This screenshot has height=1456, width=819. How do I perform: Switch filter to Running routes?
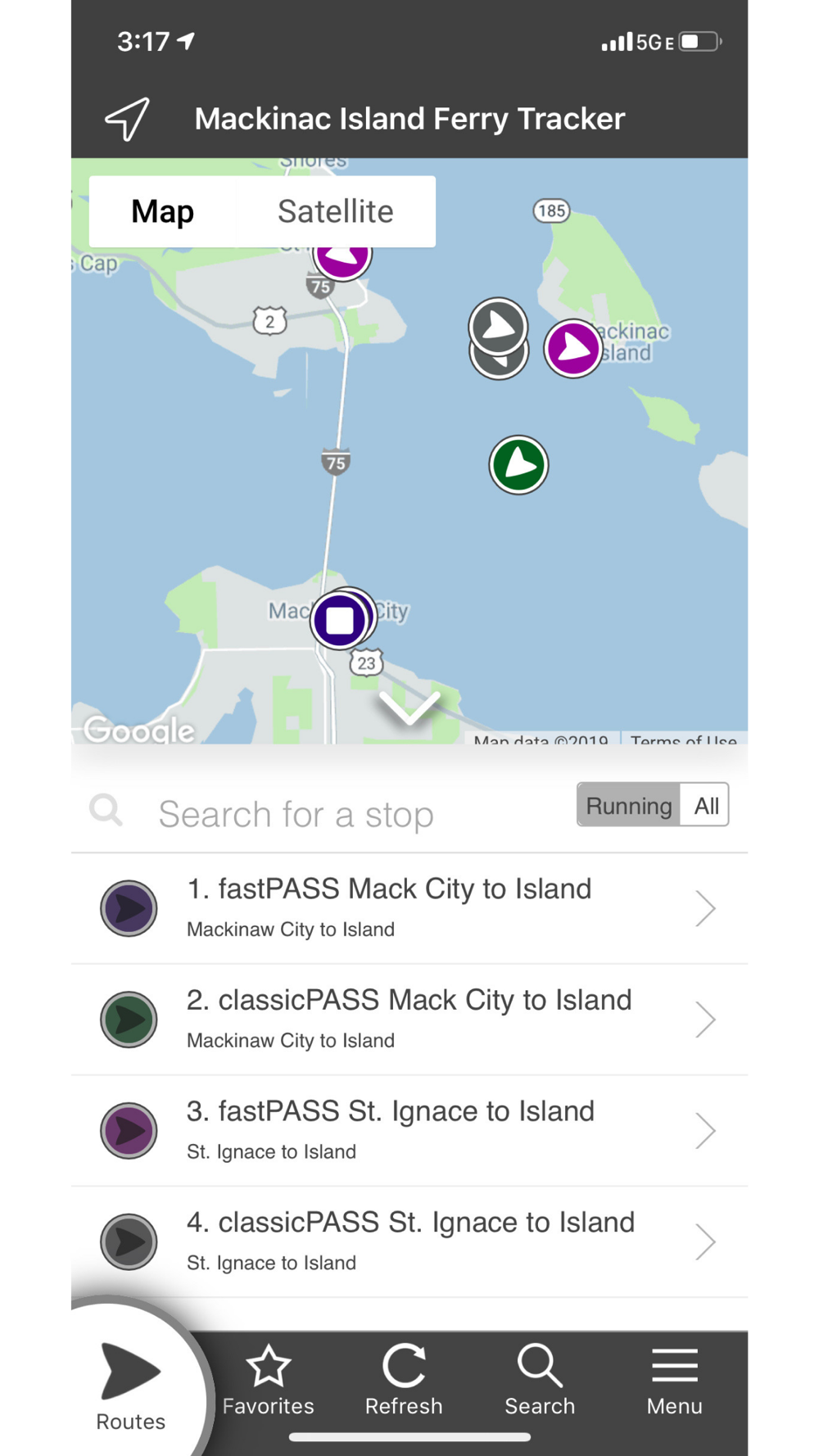628,805
